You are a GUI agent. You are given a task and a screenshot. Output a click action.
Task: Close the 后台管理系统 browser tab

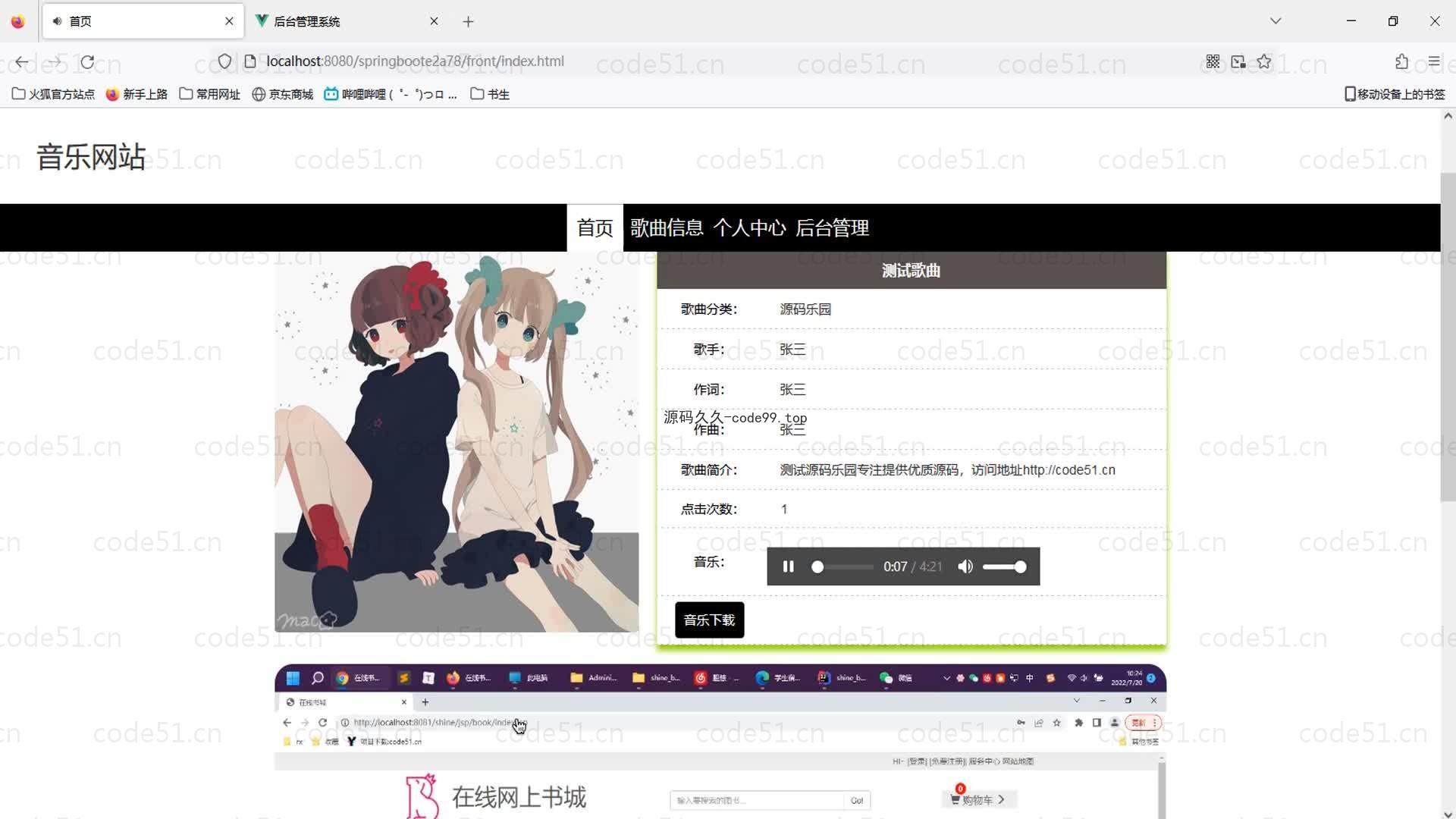coord(434,21)
